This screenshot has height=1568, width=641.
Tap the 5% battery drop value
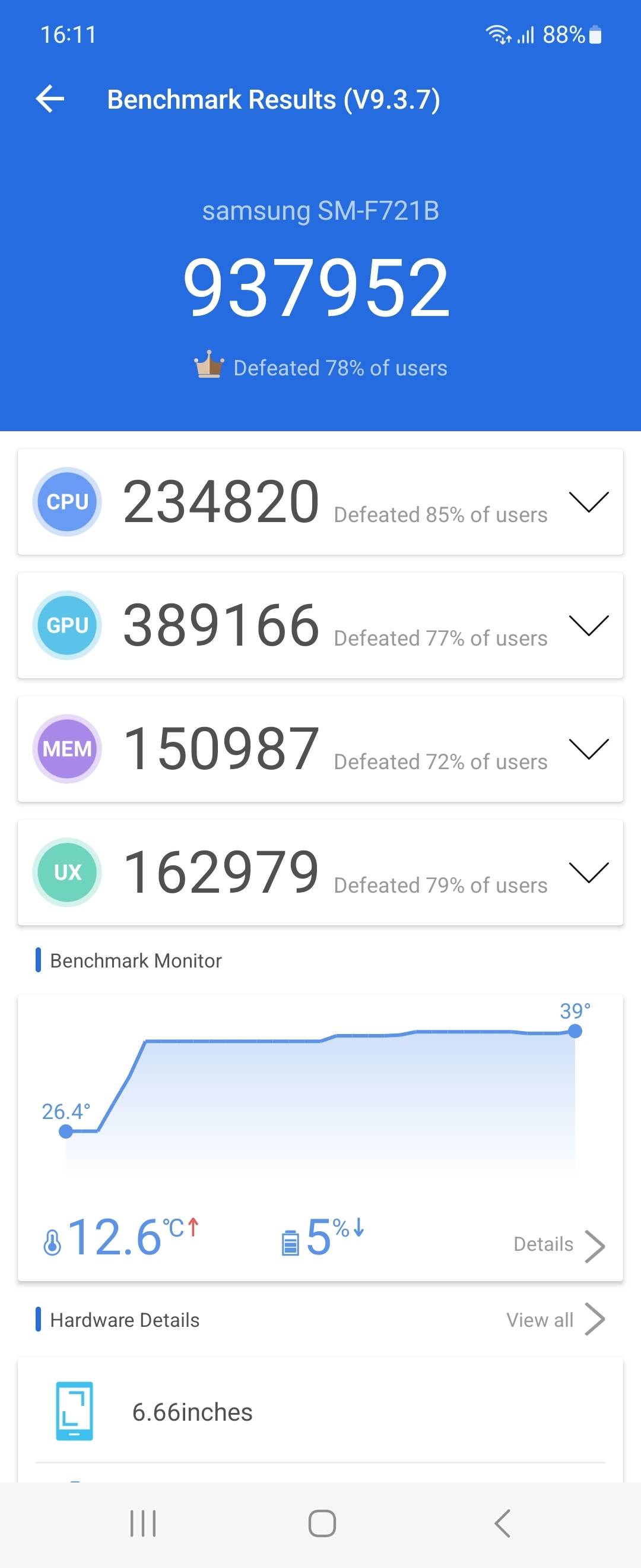335,1236
